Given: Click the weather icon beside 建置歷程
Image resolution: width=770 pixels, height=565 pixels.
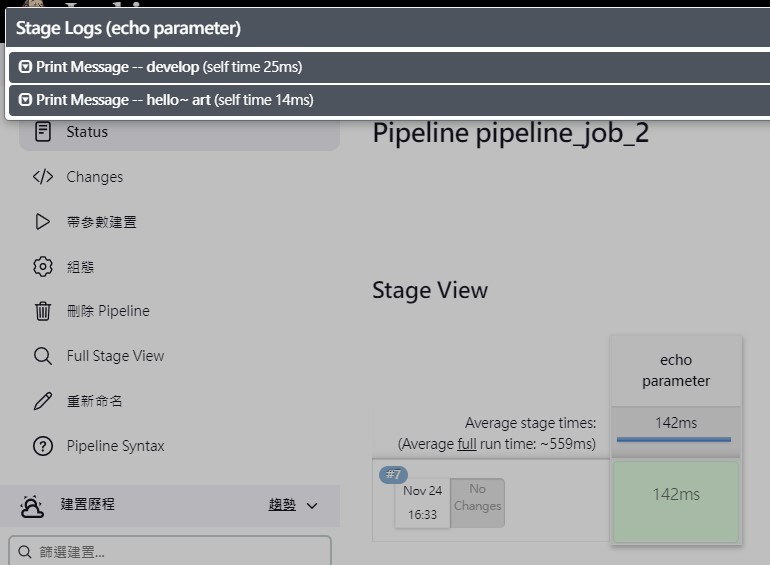Looking at the screenshot, I should point(32,506).
